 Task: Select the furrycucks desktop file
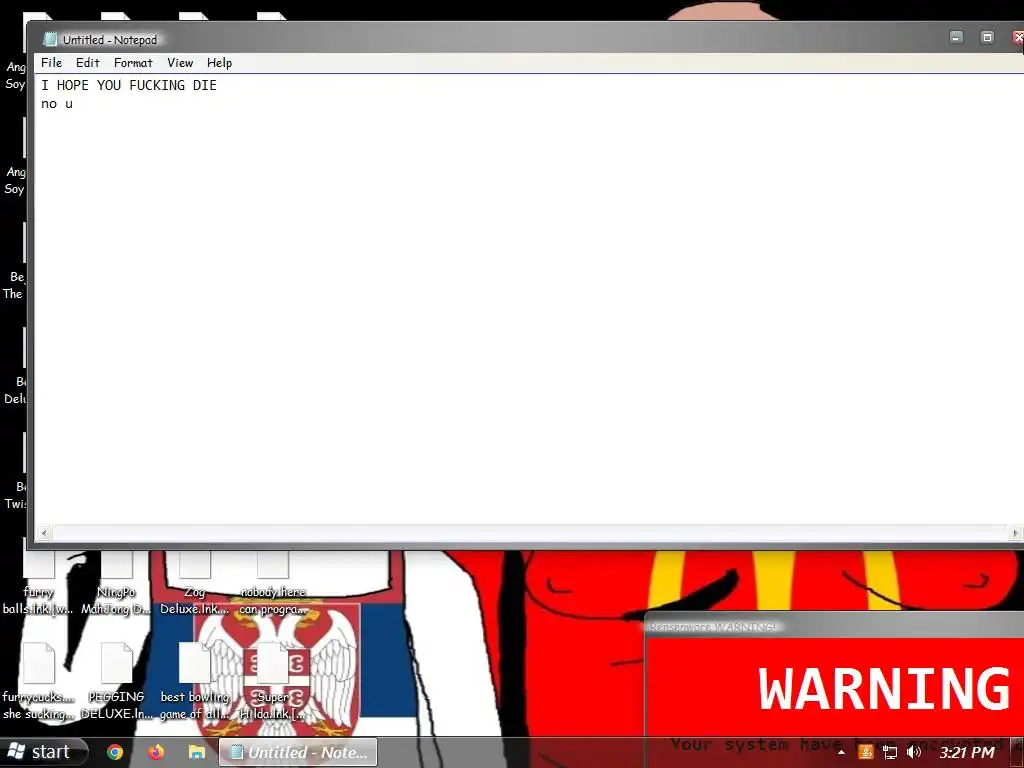pos(38,680)
